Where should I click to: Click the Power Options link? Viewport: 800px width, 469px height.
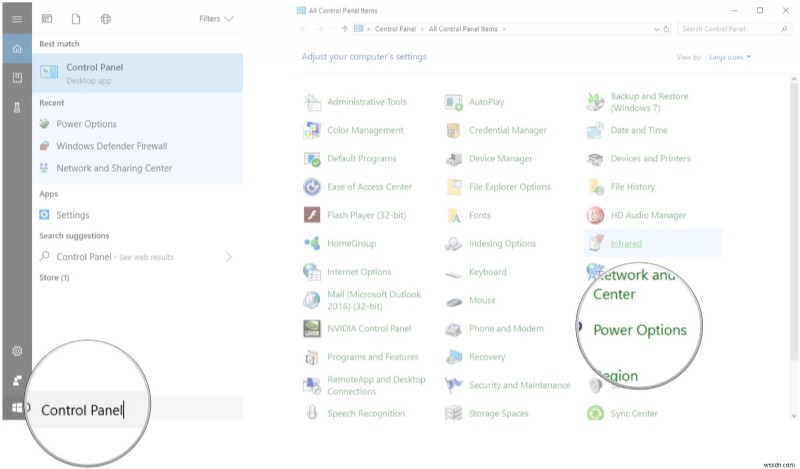coord(640,330)
